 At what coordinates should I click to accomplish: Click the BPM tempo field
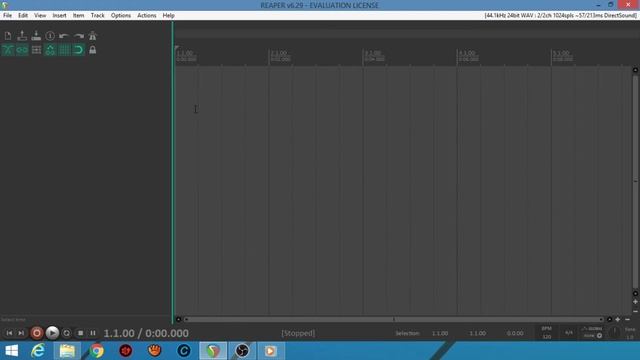547,333
